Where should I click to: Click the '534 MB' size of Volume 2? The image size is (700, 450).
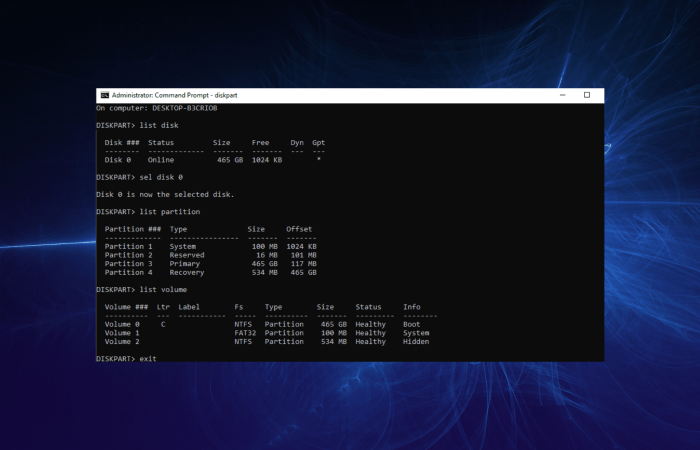tap(334, 342)
